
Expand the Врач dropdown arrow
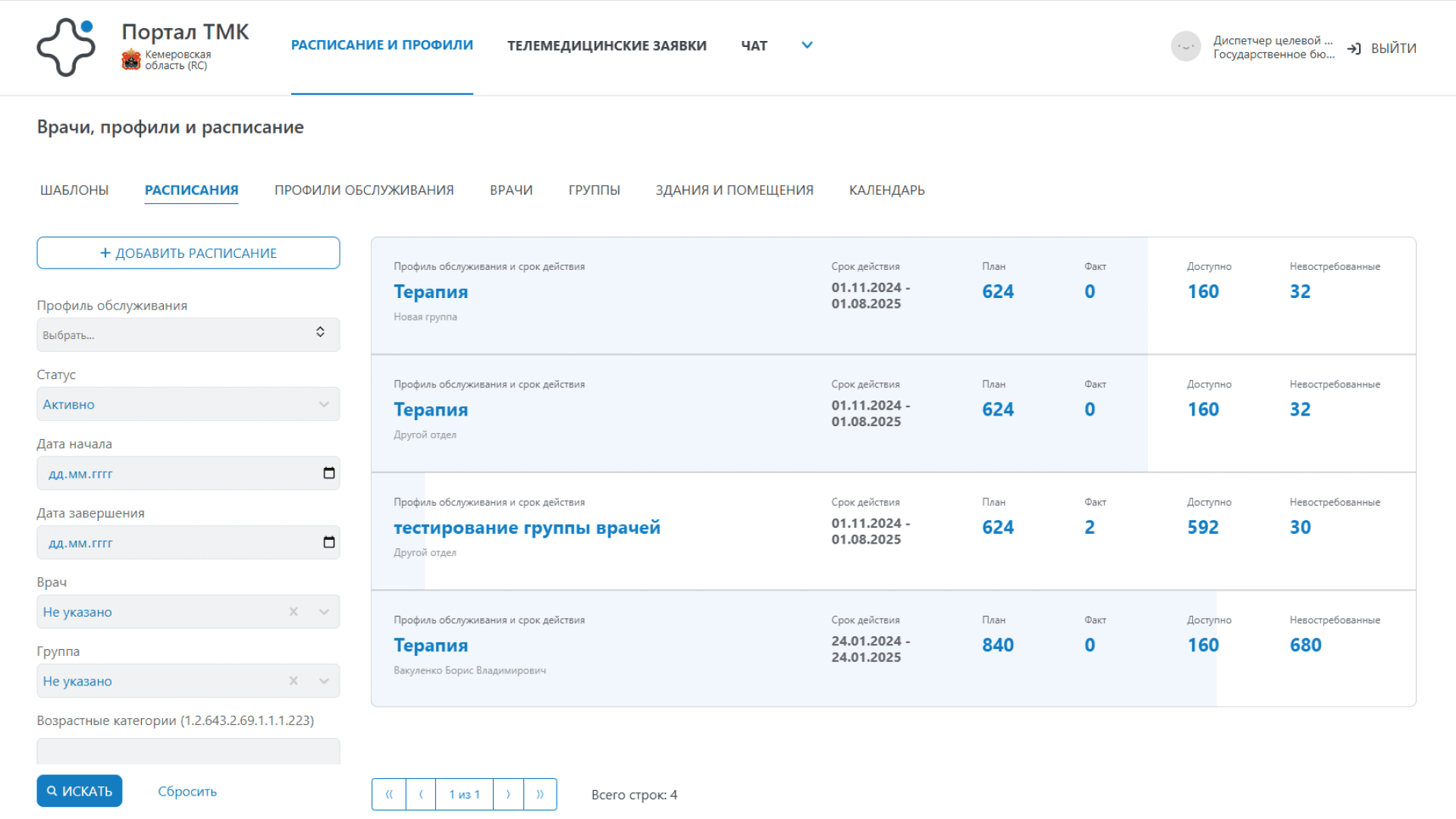(324, 612)
